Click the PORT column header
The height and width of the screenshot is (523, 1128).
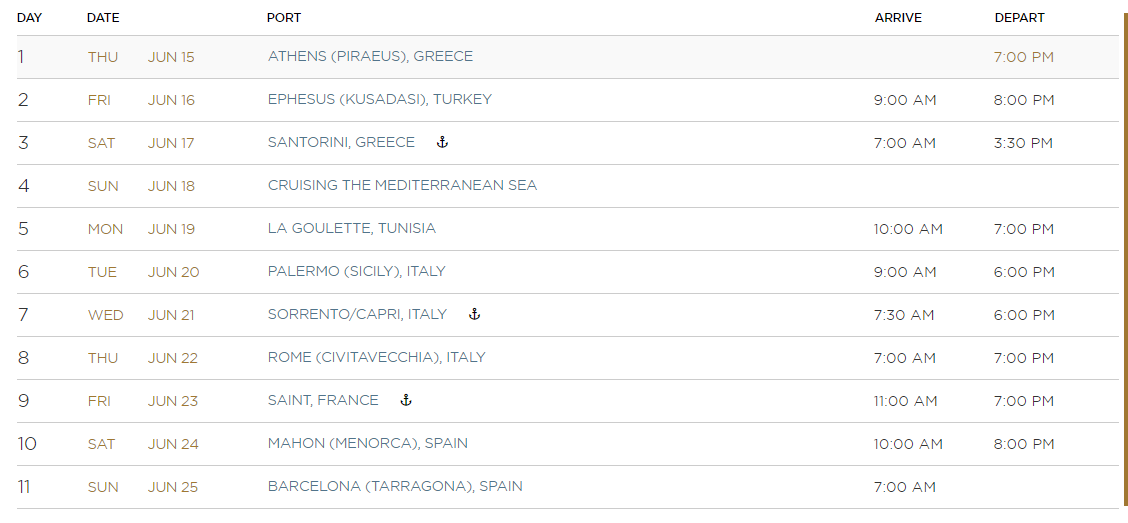283,17
